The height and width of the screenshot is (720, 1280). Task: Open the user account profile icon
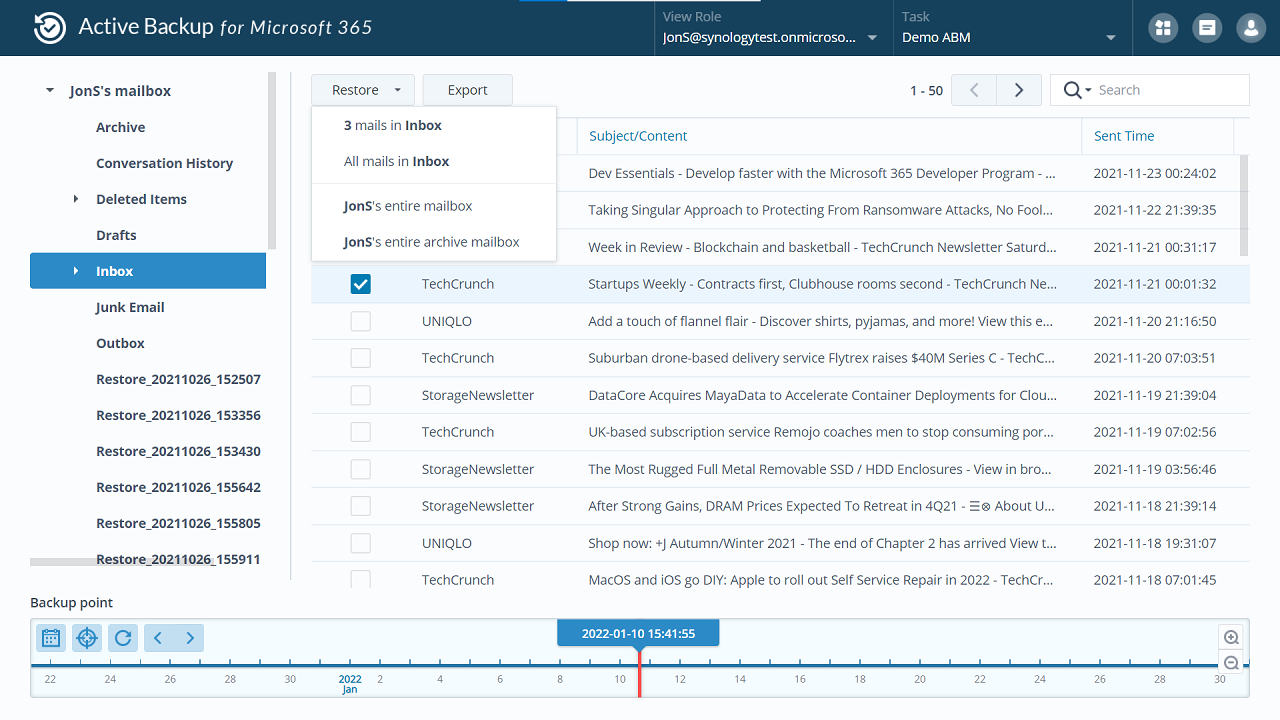(1251, 28)
